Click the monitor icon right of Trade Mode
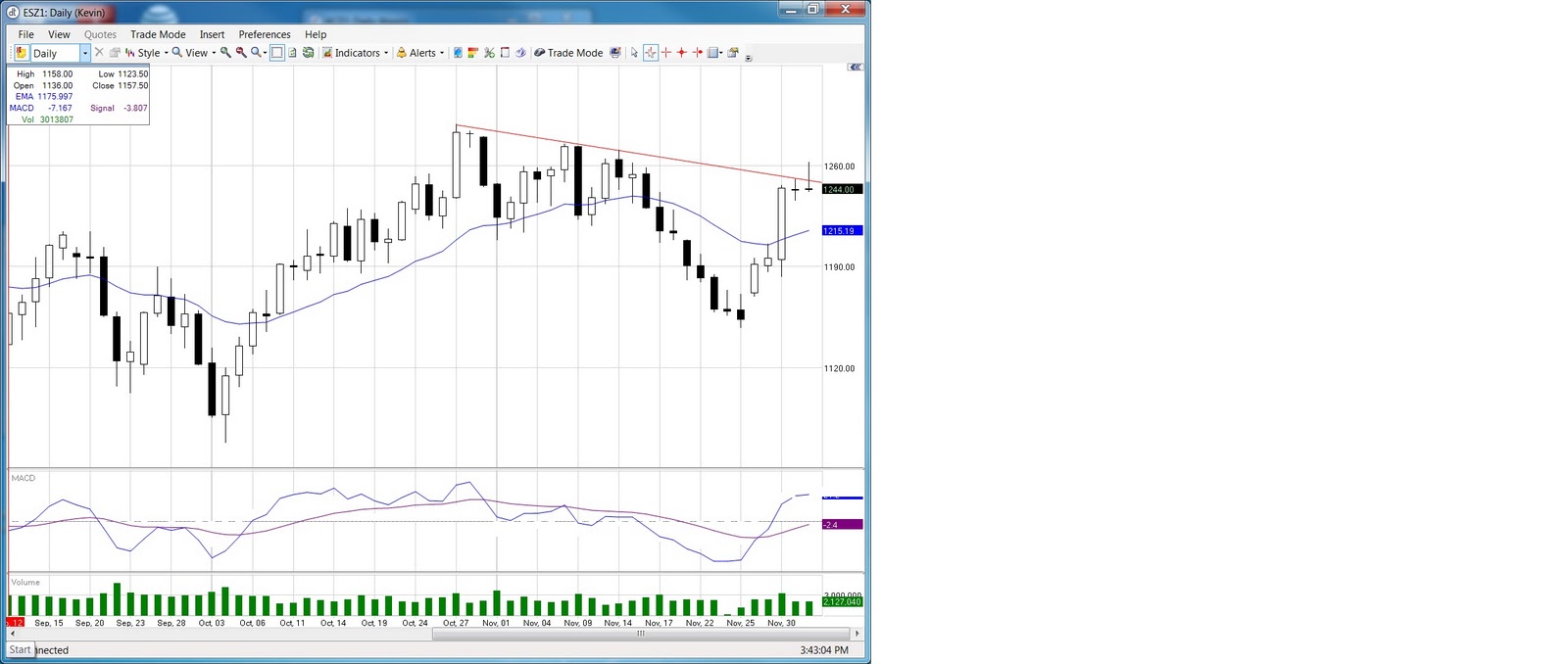Screen dimensions: 1568x664 click(x=615, y=53)
